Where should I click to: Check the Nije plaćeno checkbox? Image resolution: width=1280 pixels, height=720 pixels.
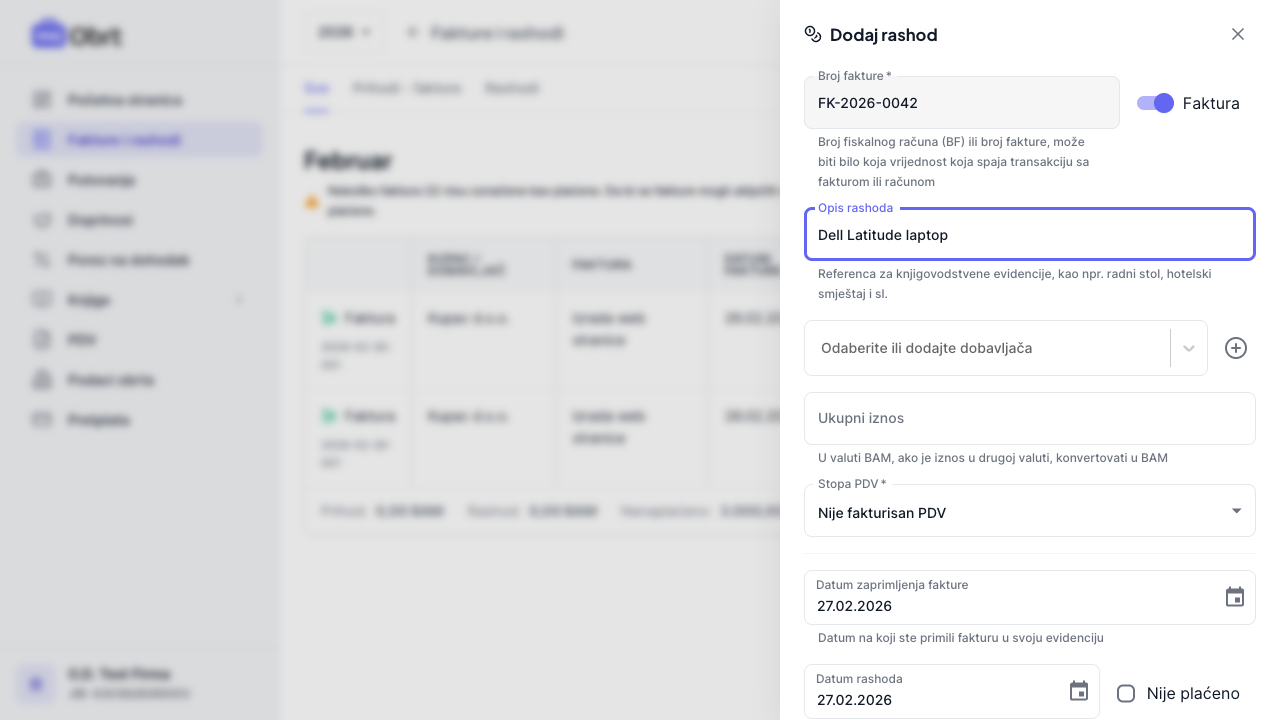[1126, 693]
